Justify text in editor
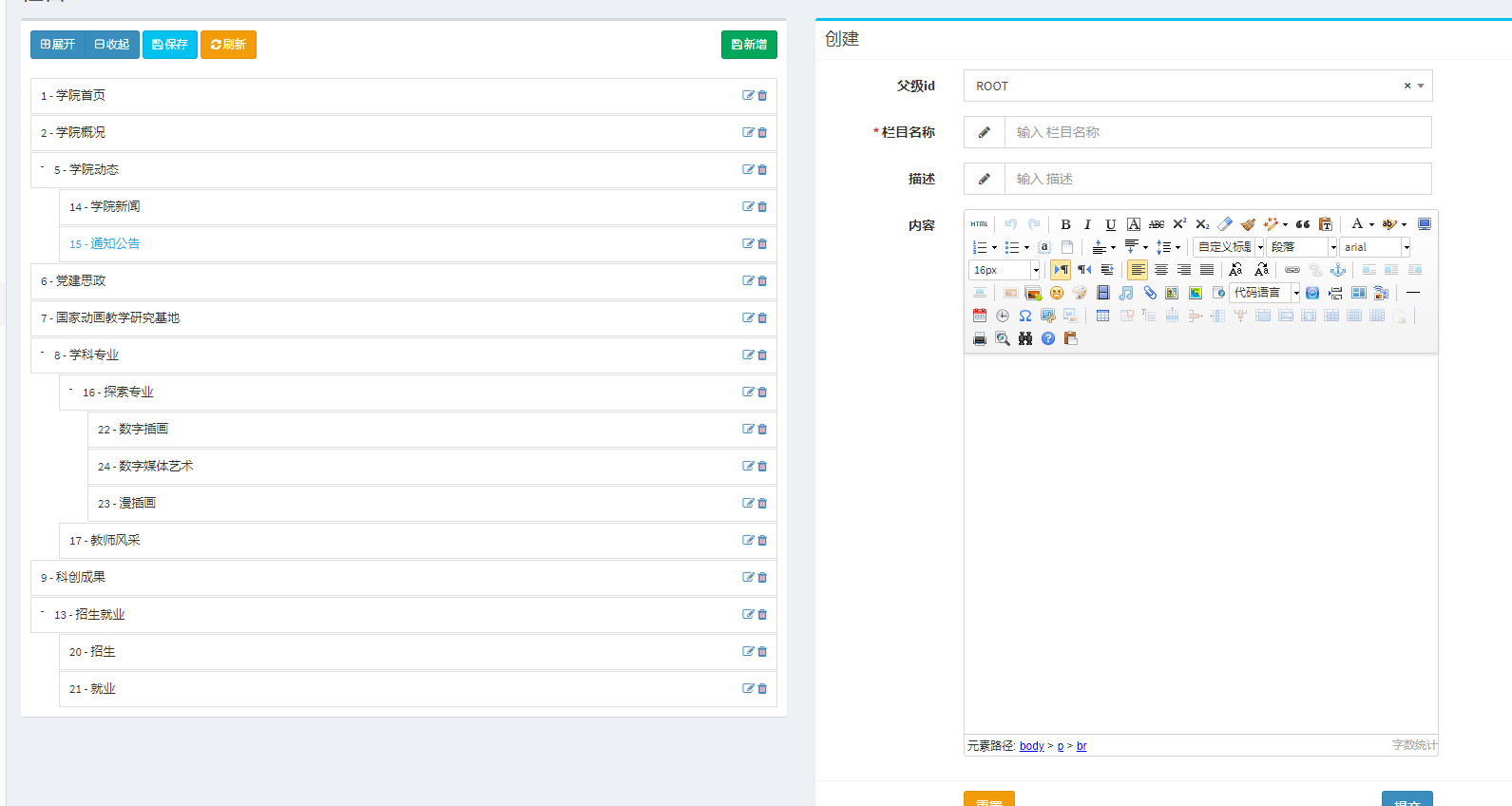 point(1207,270)
